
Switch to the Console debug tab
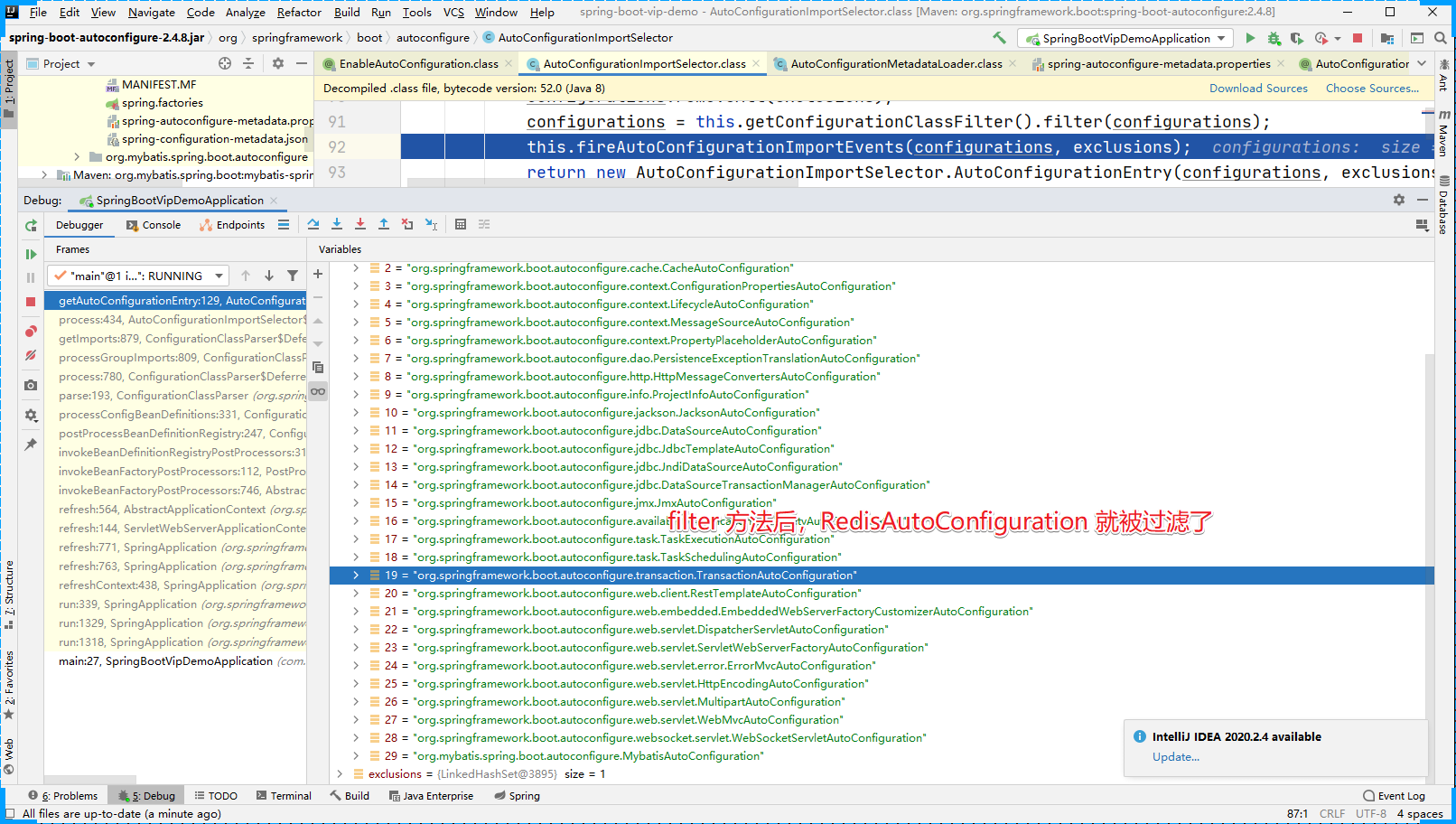[x=154, y=225]
